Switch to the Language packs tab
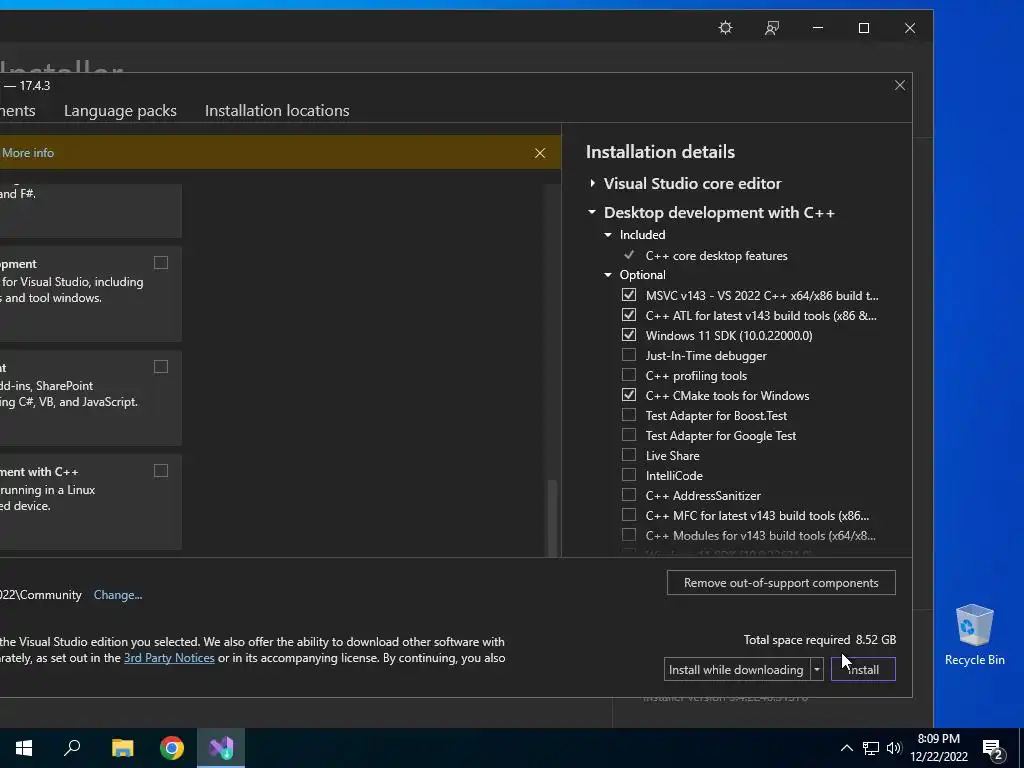This screenshot has width=1024, height=768. click(120, 111)
